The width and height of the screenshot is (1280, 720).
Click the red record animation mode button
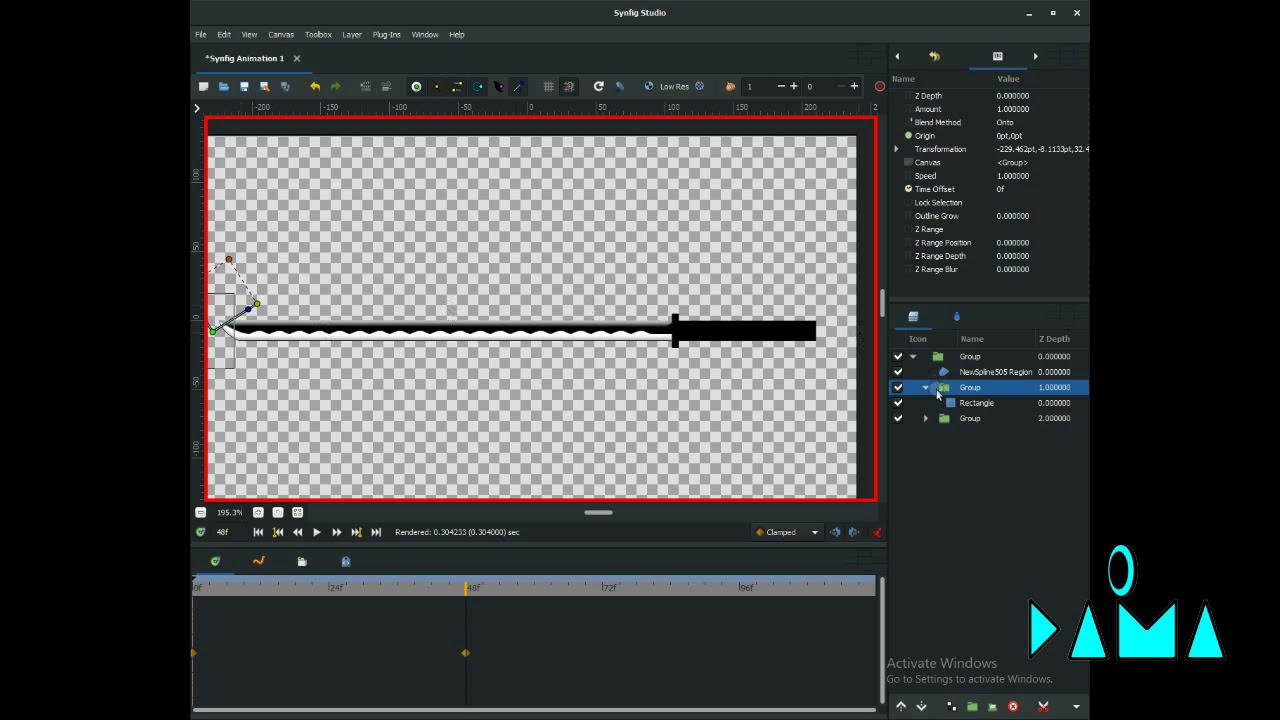click(879, 87)
